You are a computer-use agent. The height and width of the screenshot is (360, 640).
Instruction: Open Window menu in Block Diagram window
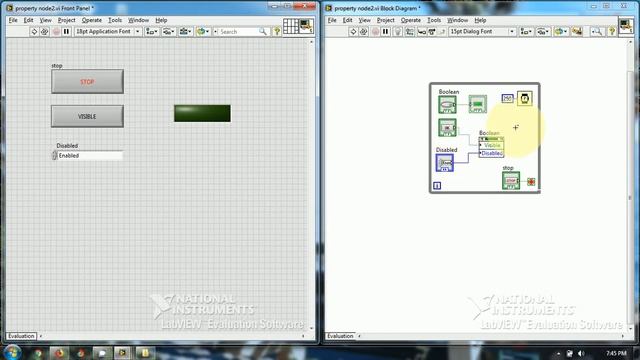pos(458,20)
